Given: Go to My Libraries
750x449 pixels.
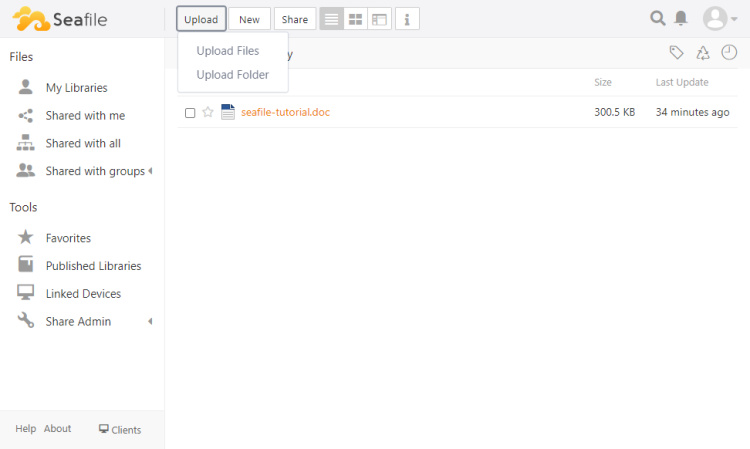Looking at the screenshot, I should click(x=76, y=88).
